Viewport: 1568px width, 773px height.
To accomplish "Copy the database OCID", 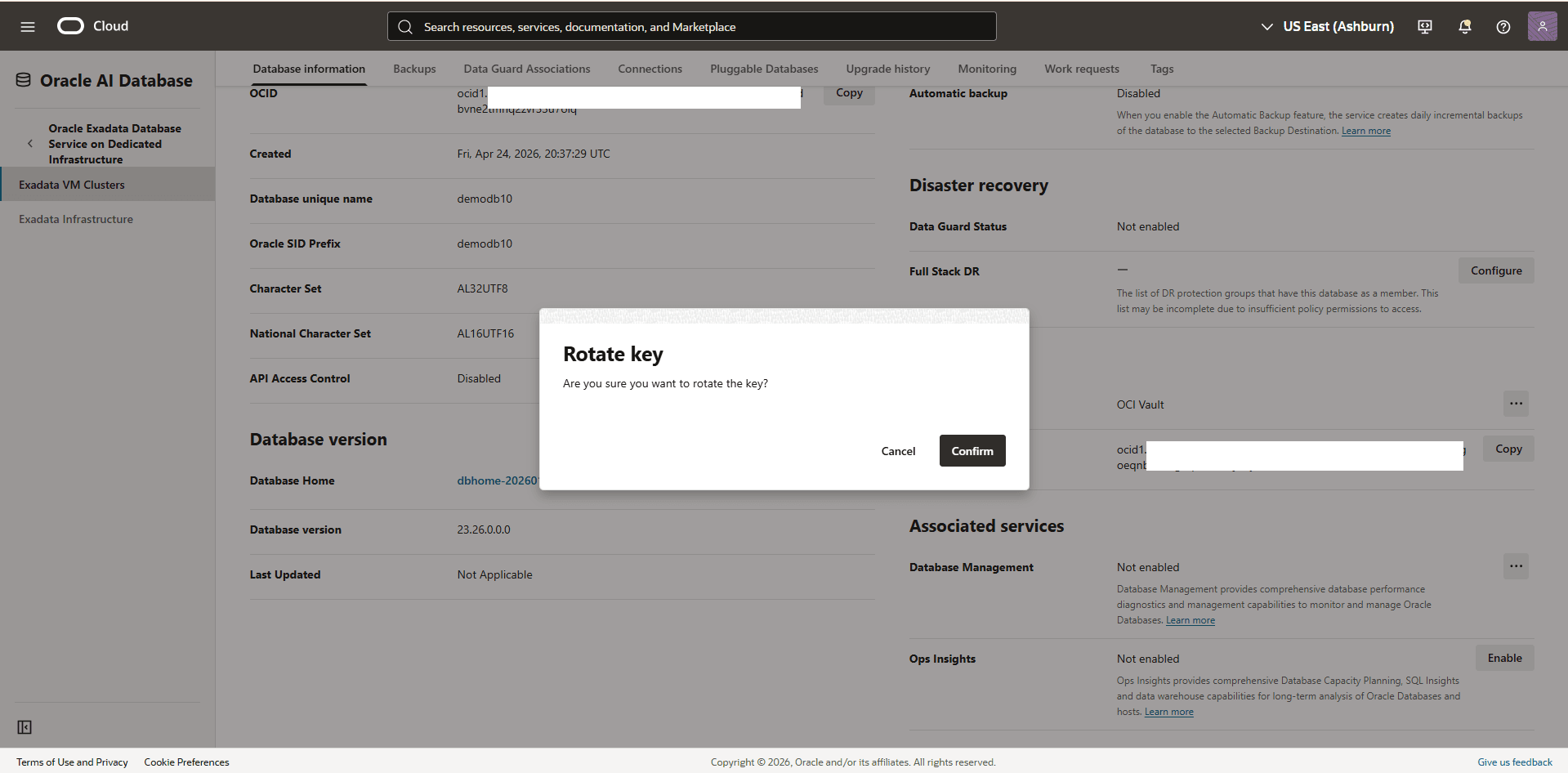I will [x=849, y=93].
